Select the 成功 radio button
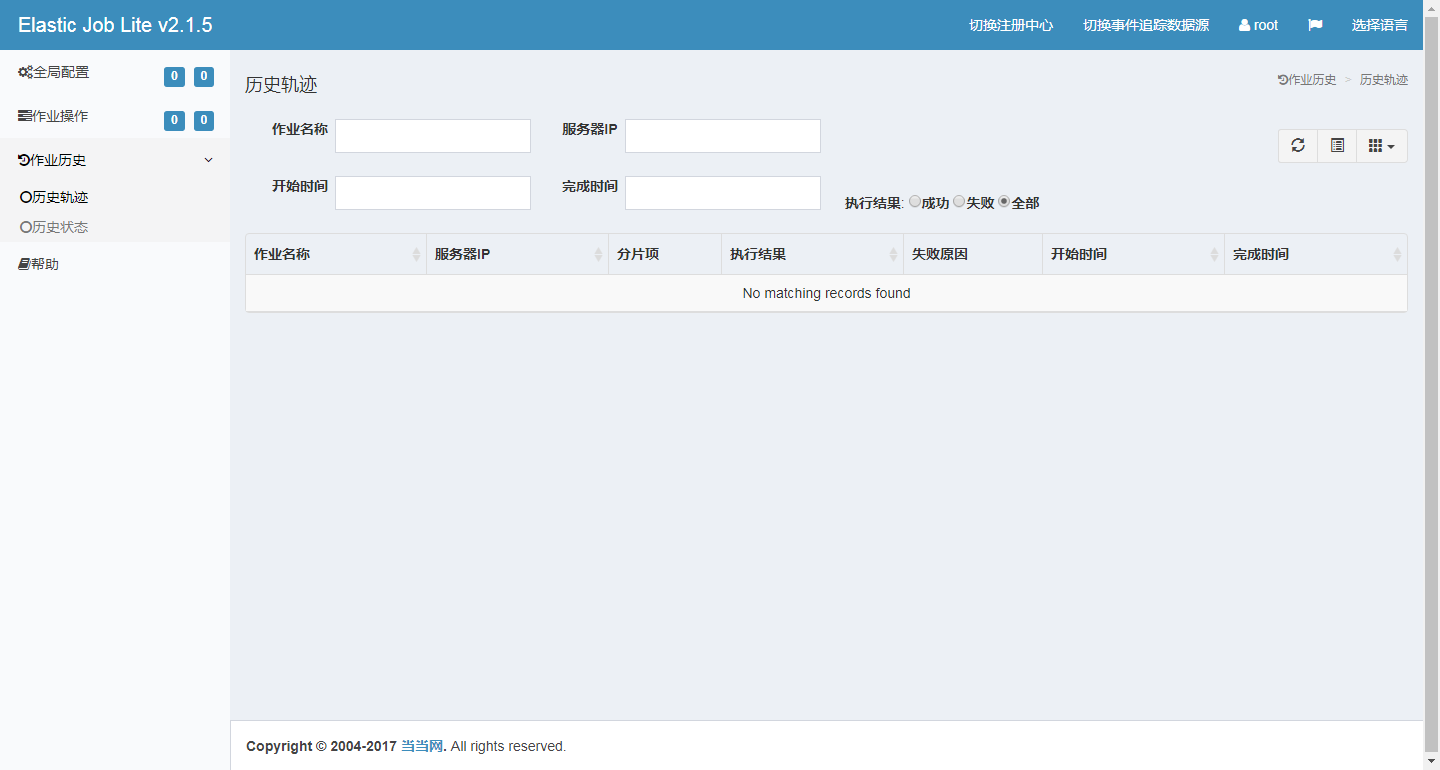 point(914,202)
